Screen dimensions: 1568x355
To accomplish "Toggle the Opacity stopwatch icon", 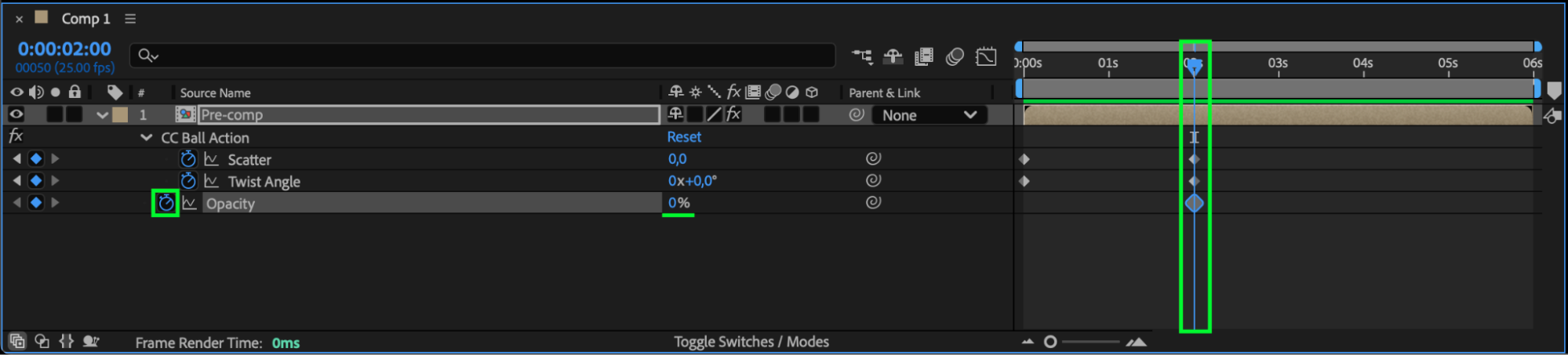I will [x=166, y=204].
